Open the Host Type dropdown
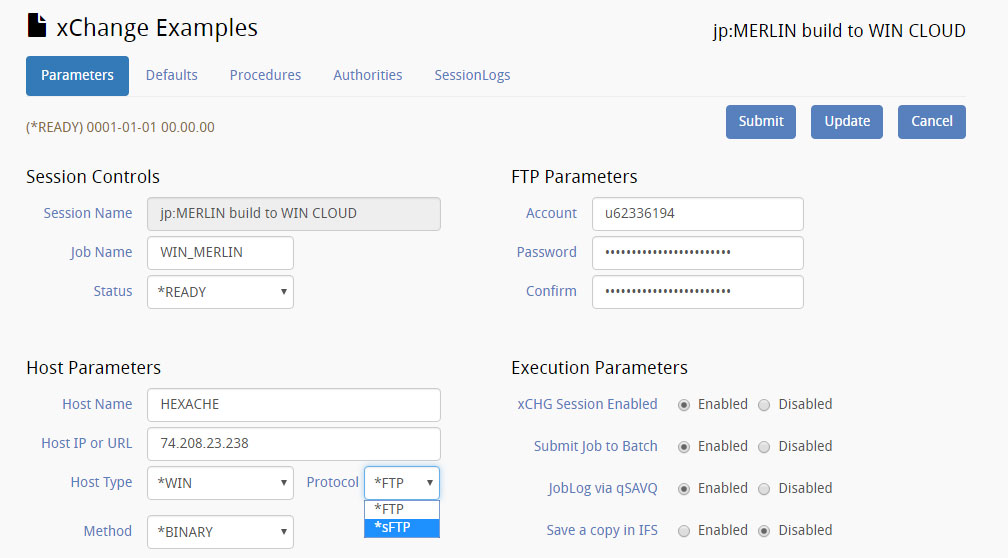 pos(220,483)
